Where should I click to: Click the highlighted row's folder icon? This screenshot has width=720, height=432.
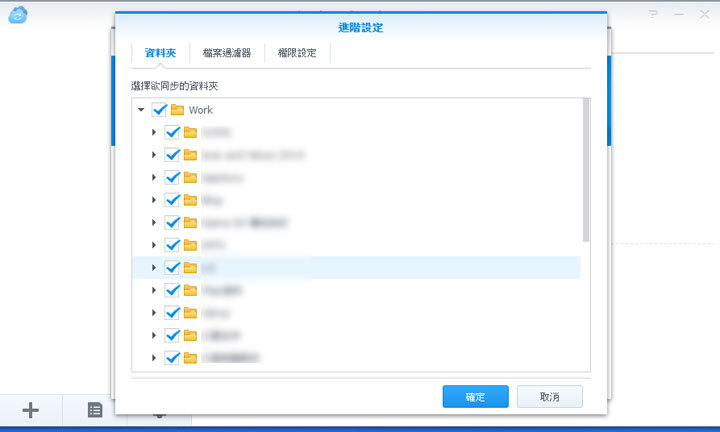[190, 268]
